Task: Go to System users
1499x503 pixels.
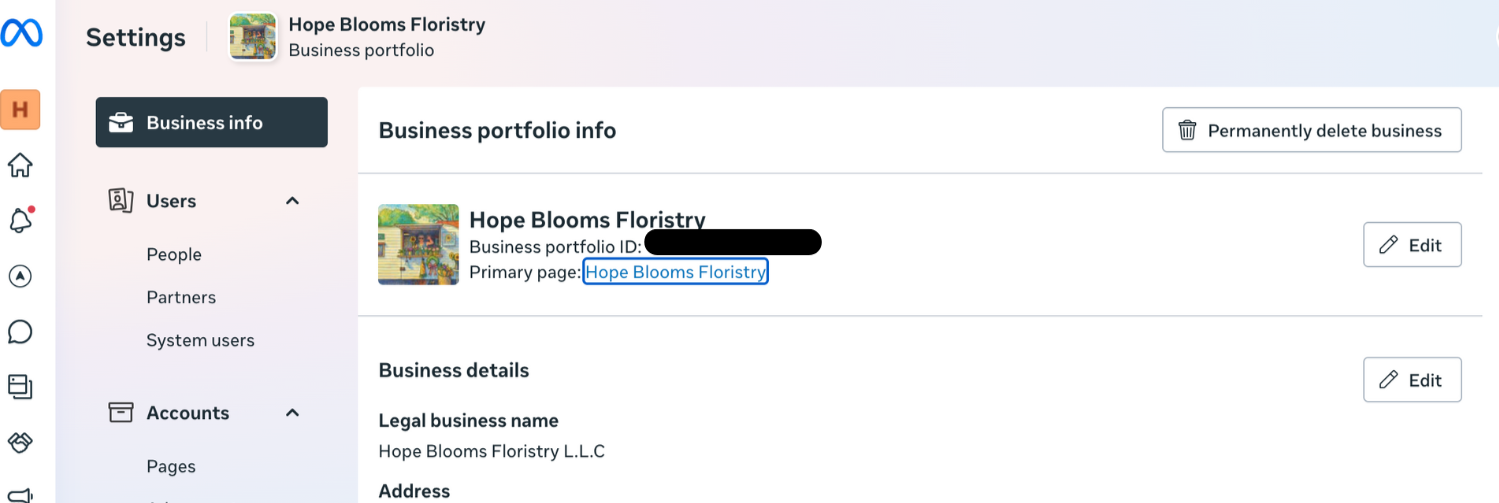Action: click(x=200, y=340)
